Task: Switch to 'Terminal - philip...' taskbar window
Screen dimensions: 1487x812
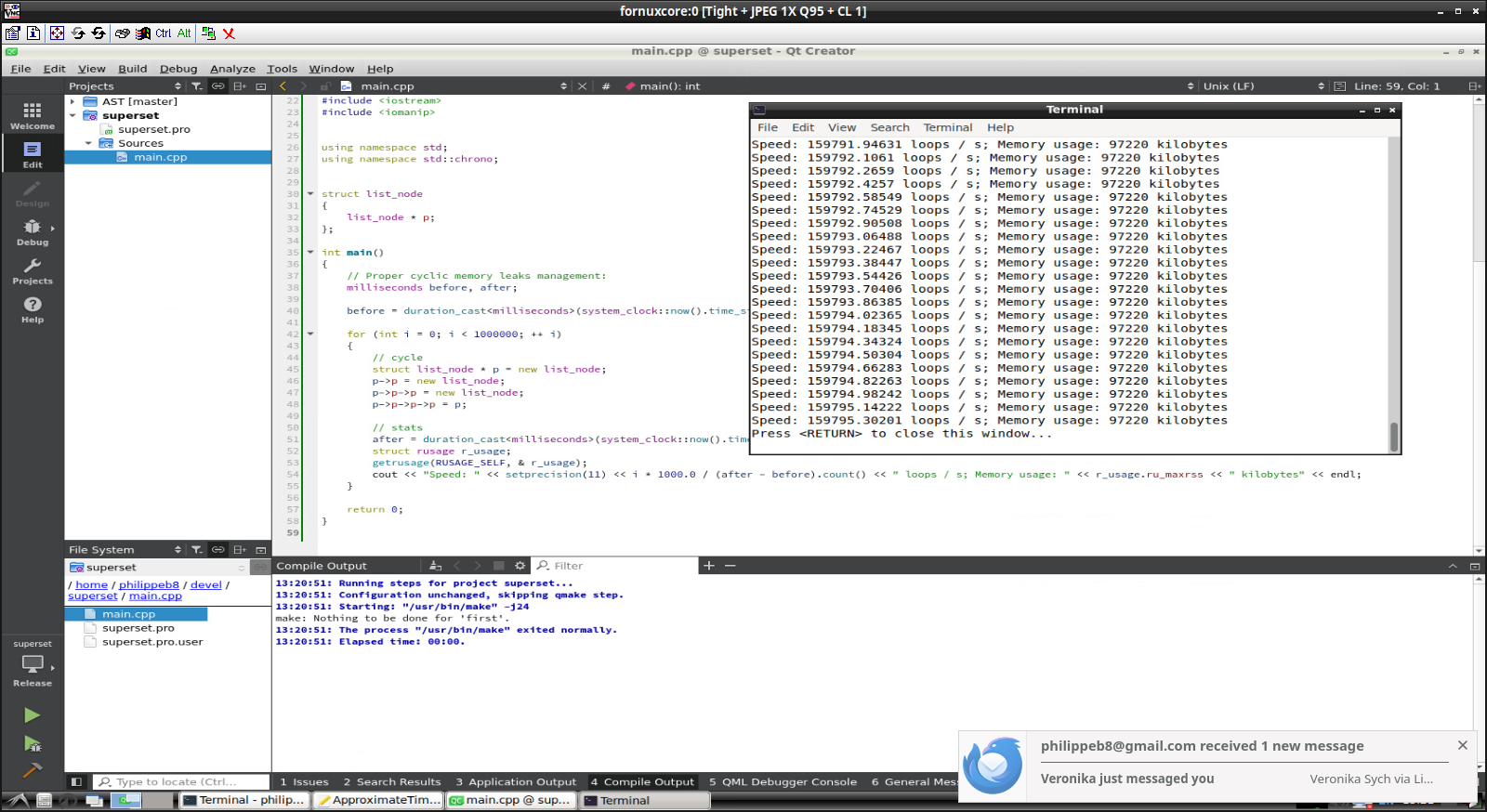Action: [243, 800]
